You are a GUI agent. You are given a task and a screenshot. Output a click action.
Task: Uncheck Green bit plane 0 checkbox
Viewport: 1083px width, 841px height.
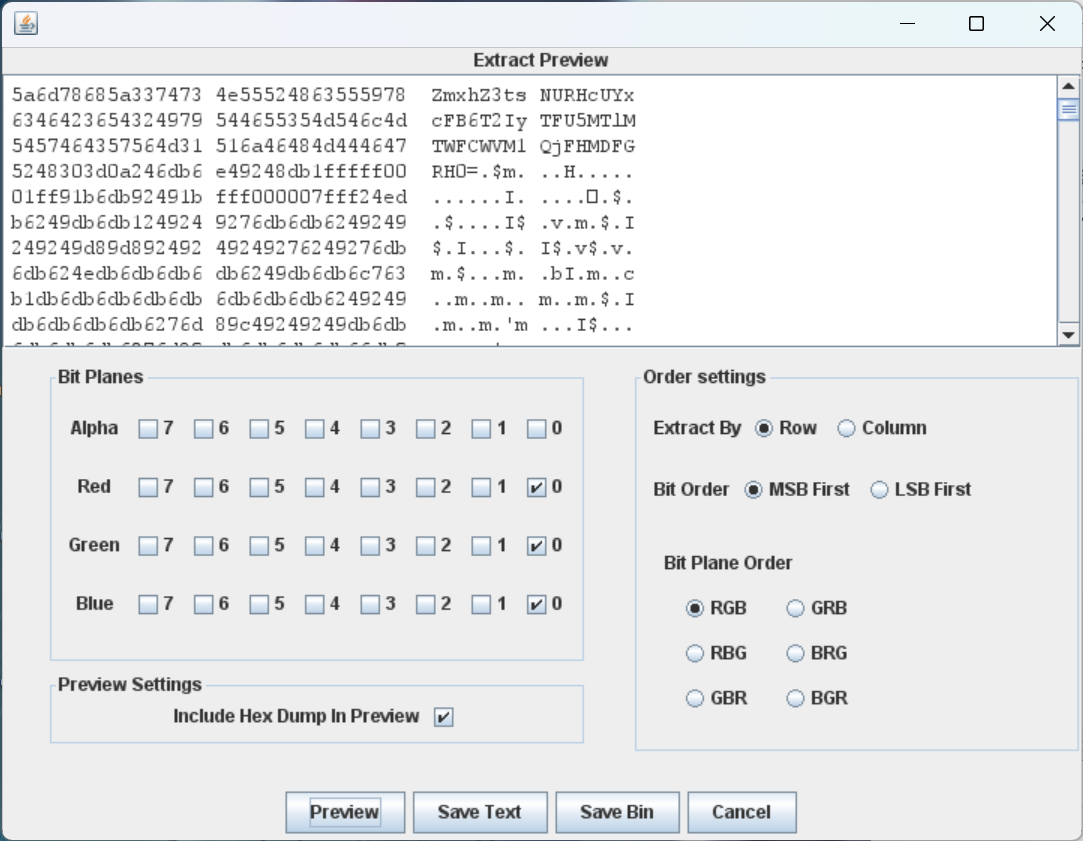pyautogui.click(x=537, y=546)
